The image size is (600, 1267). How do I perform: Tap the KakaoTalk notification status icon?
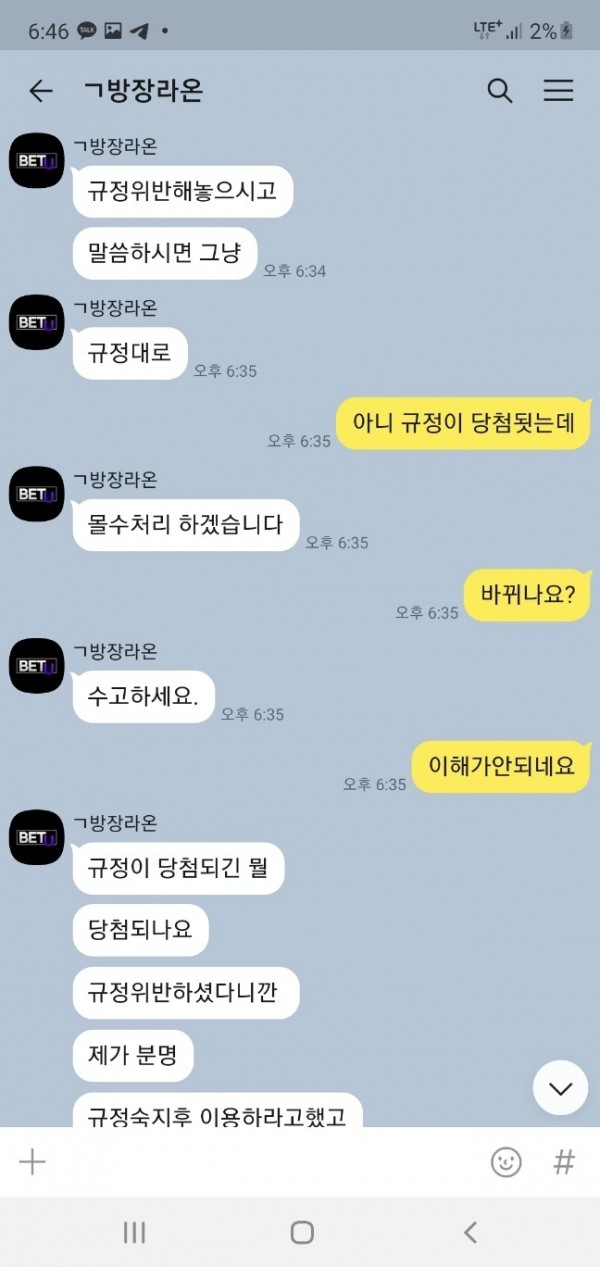pos(87,31)
